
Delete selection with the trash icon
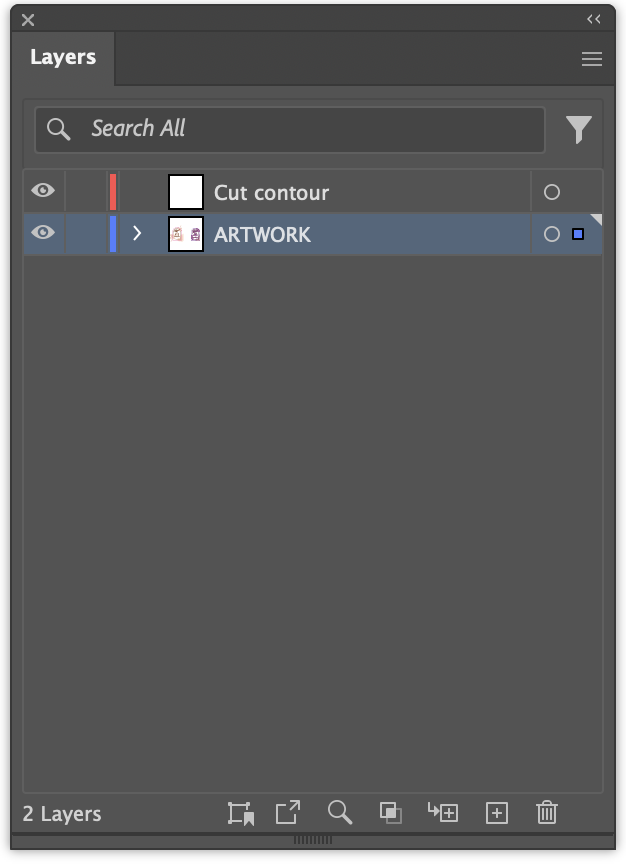[546, 812]
